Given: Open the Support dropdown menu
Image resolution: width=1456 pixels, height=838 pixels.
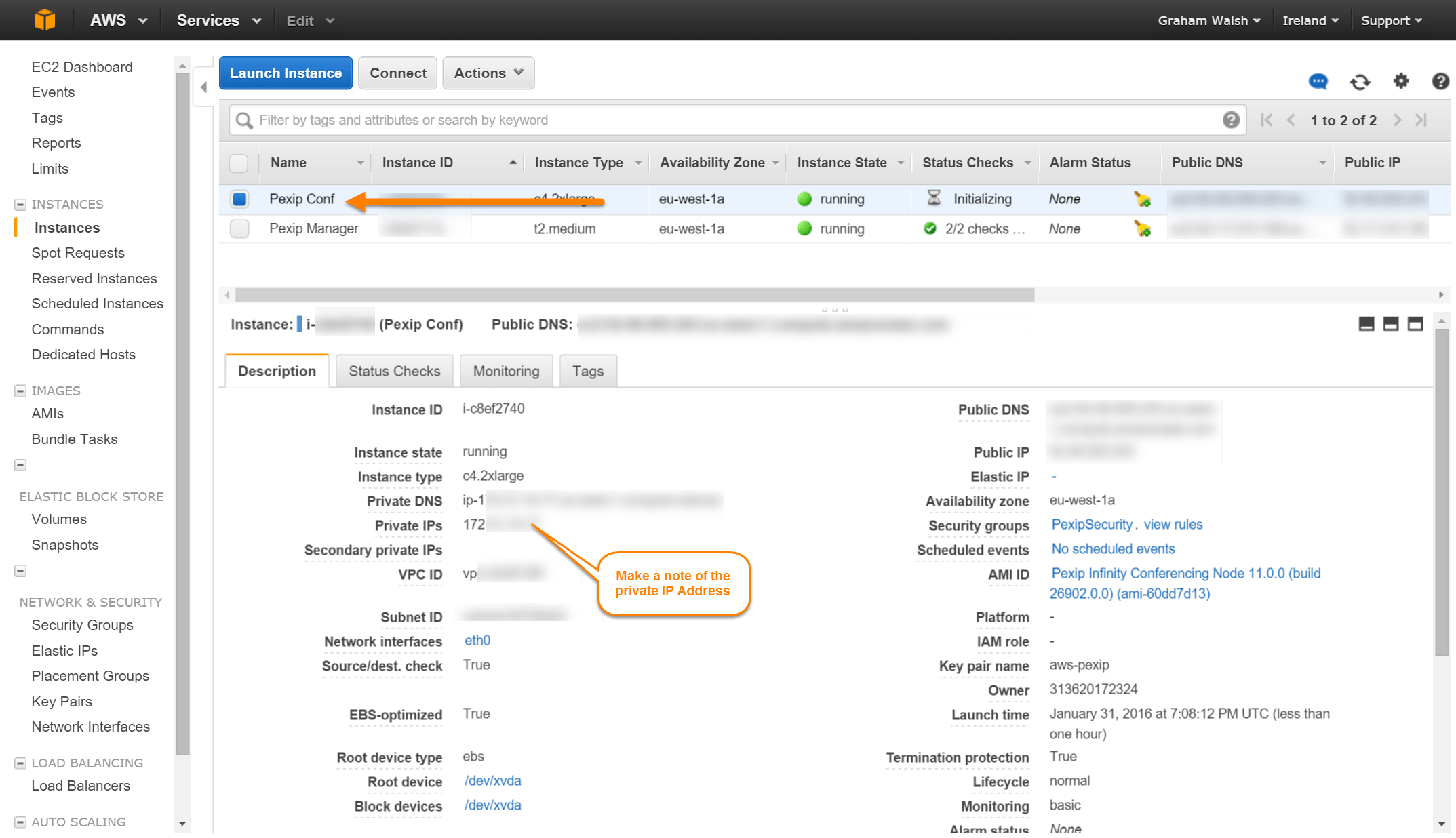Looking at the screenshot, I should click(x=1391, y=20).
